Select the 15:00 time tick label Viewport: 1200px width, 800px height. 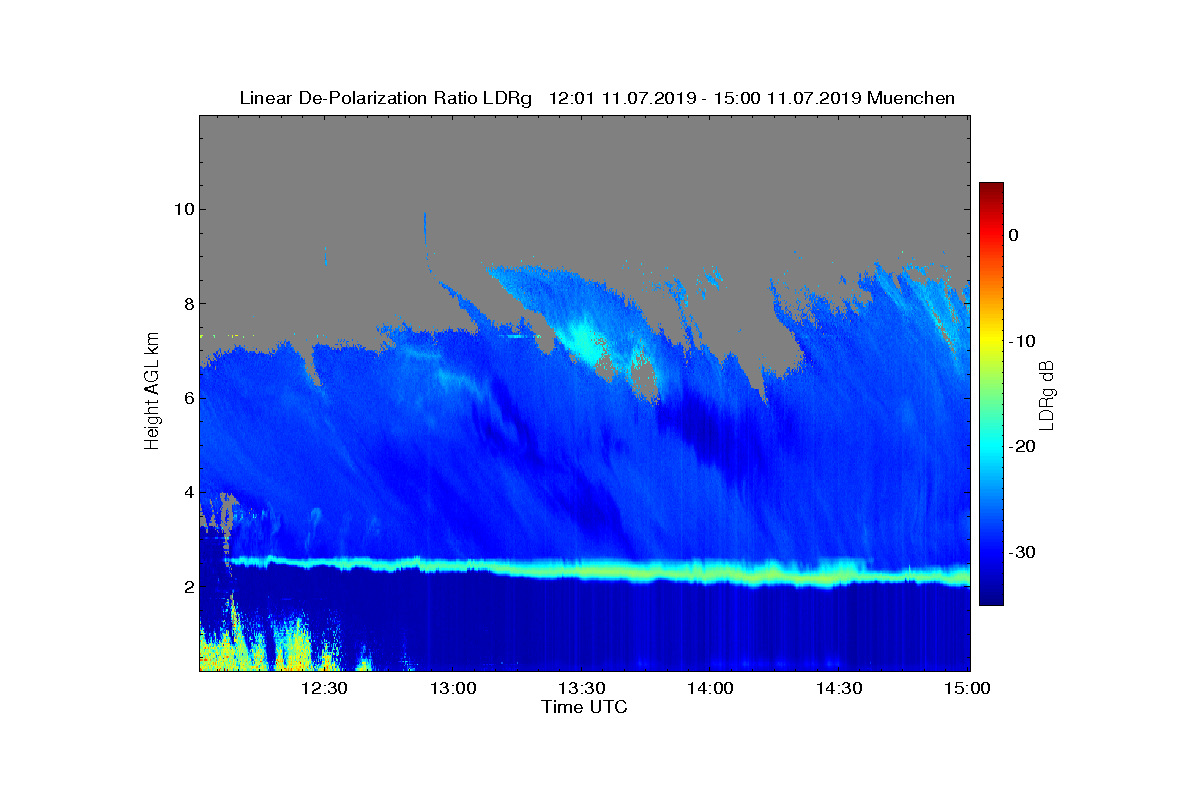point(967,688)
